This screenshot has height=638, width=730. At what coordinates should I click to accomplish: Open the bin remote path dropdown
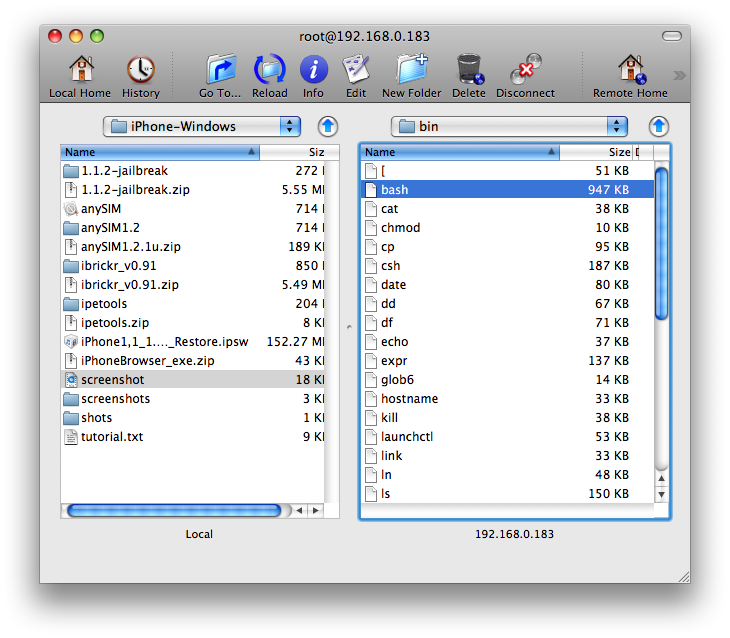[x=509, y=126]
